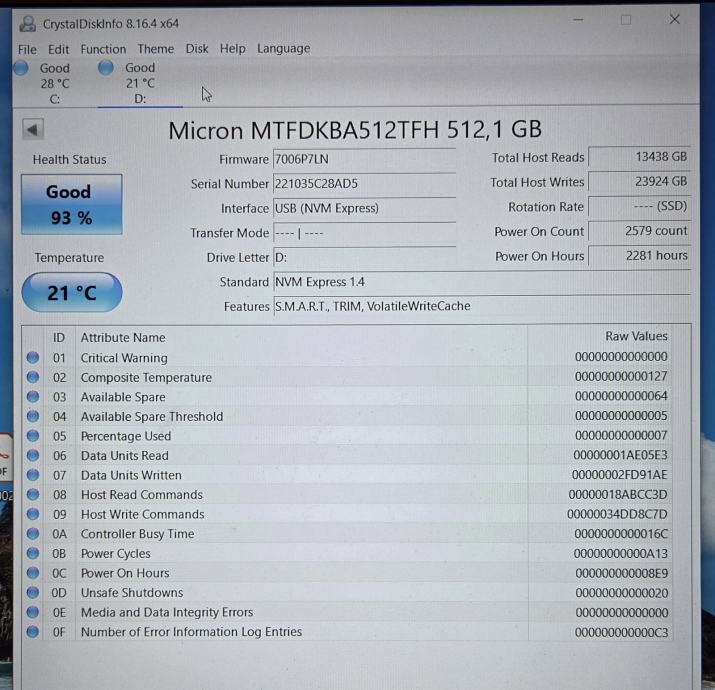Viewport: 715px width, 690px height.
Task: Click status orb for Power Cycles row
Action: tap(32, 553)
